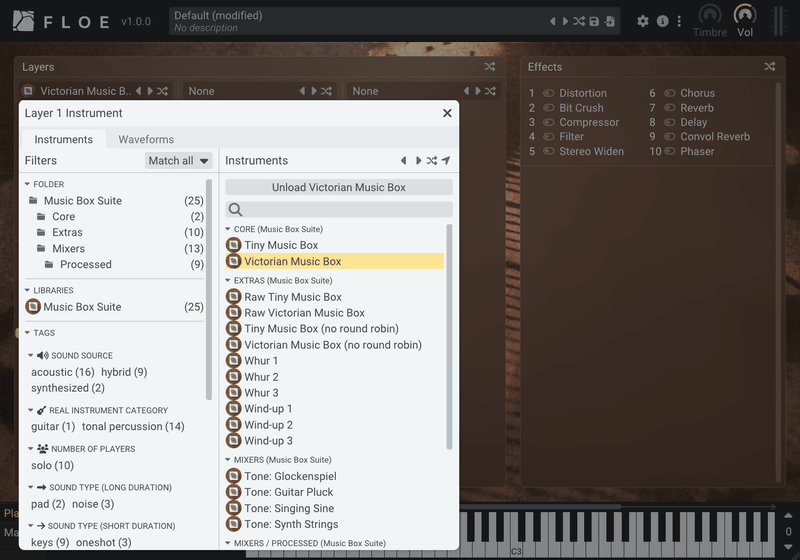Open the three-dot more menu

tap(679, 21)
